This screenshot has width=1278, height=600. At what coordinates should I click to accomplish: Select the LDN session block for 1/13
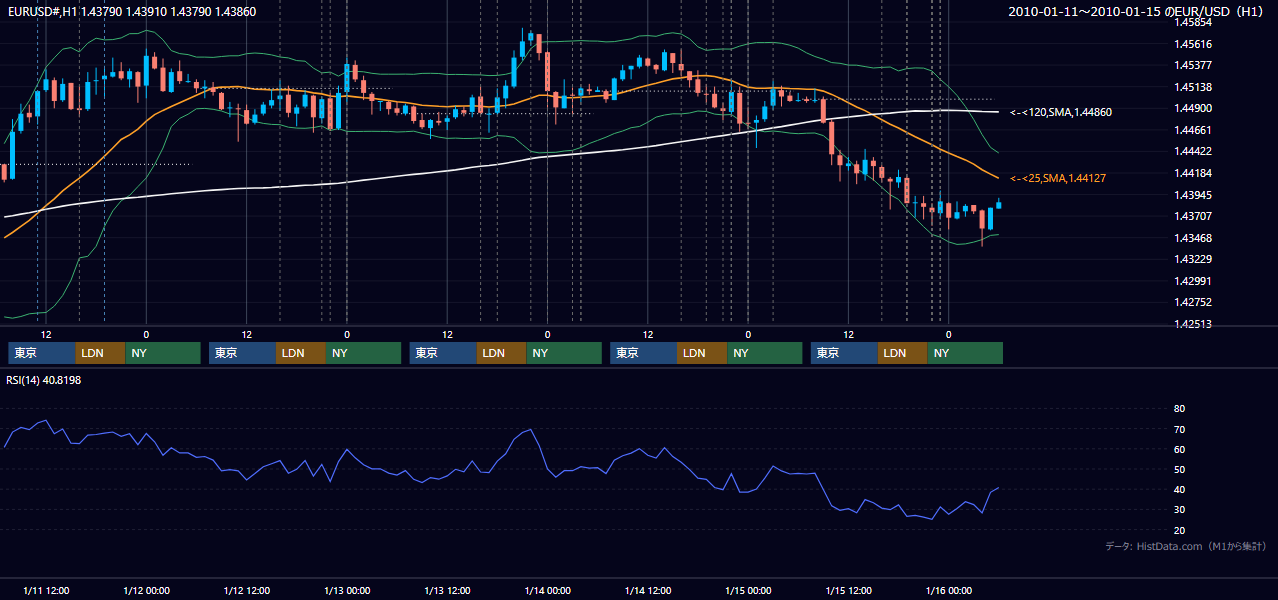(x=502, y=353)
